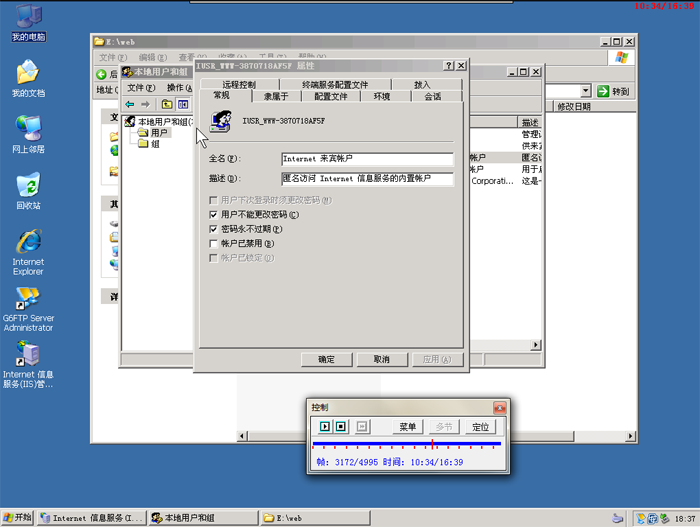Click right scroll arrow in user list
Screen dimensions: 700x527
tap(536, 345)
